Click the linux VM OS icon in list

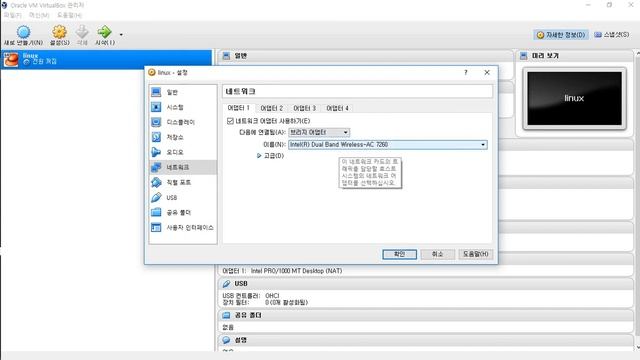[11, 59]
